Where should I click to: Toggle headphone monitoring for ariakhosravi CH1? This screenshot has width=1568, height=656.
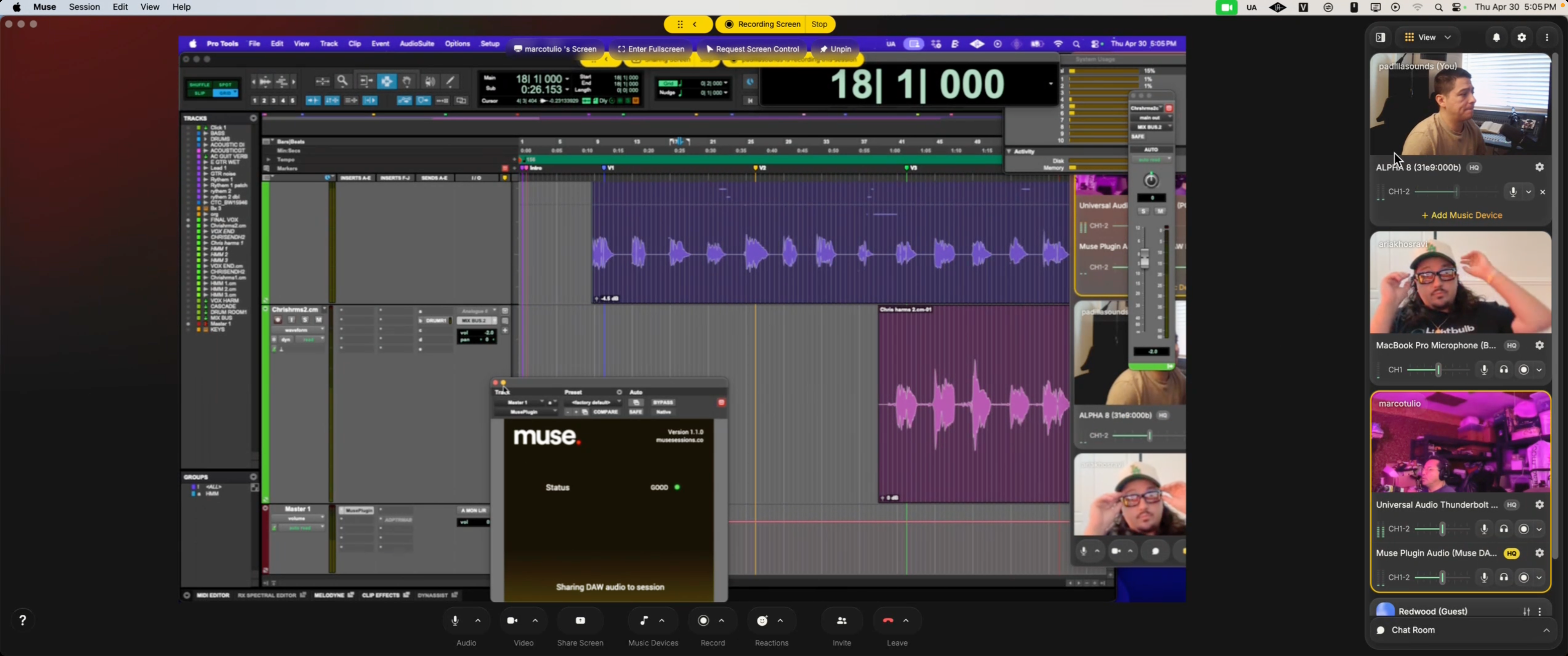pos(1504,369)
